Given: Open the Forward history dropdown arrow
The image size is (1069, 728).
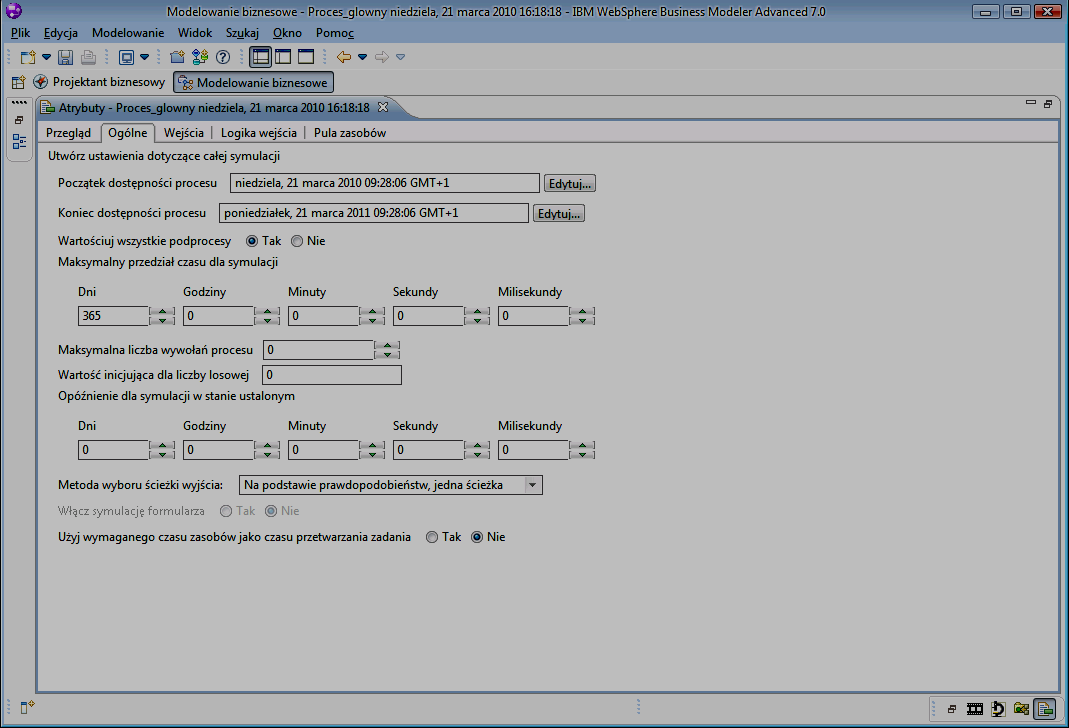Looking at the screenshot, I should pos(401,57).
